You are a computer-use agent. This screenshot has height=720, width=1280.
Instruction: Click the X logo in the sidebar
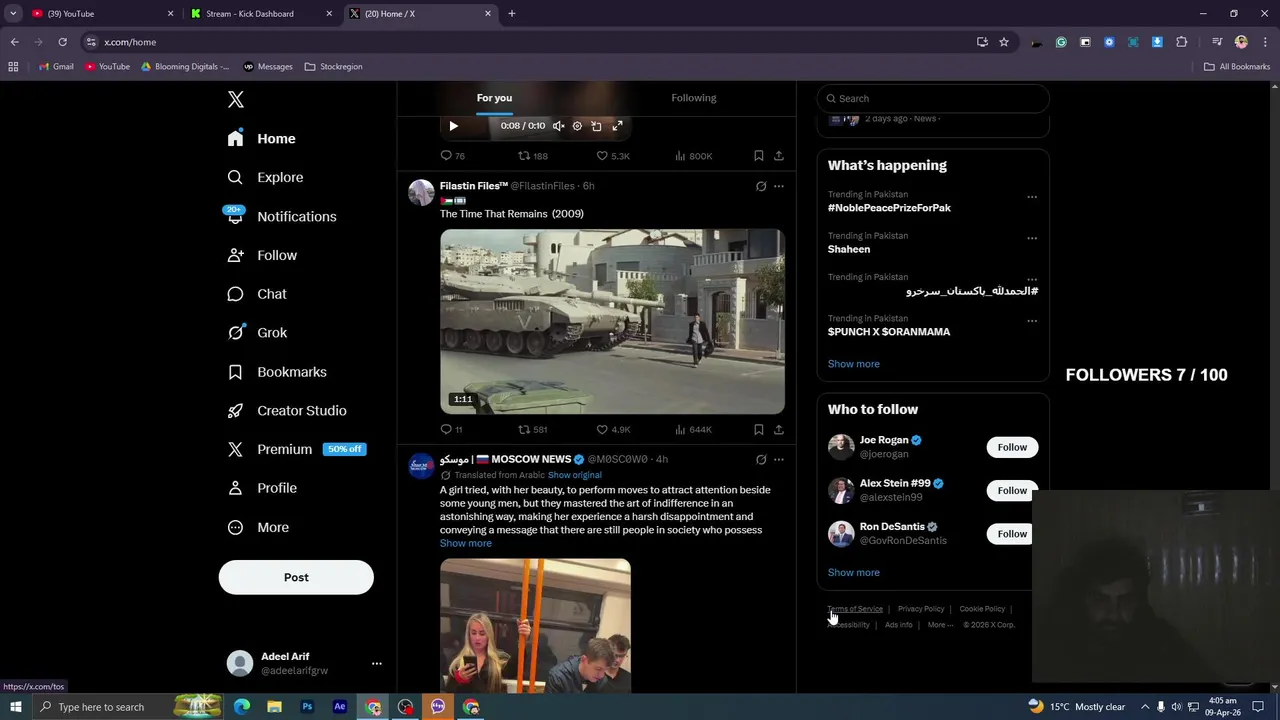[236, 99]
